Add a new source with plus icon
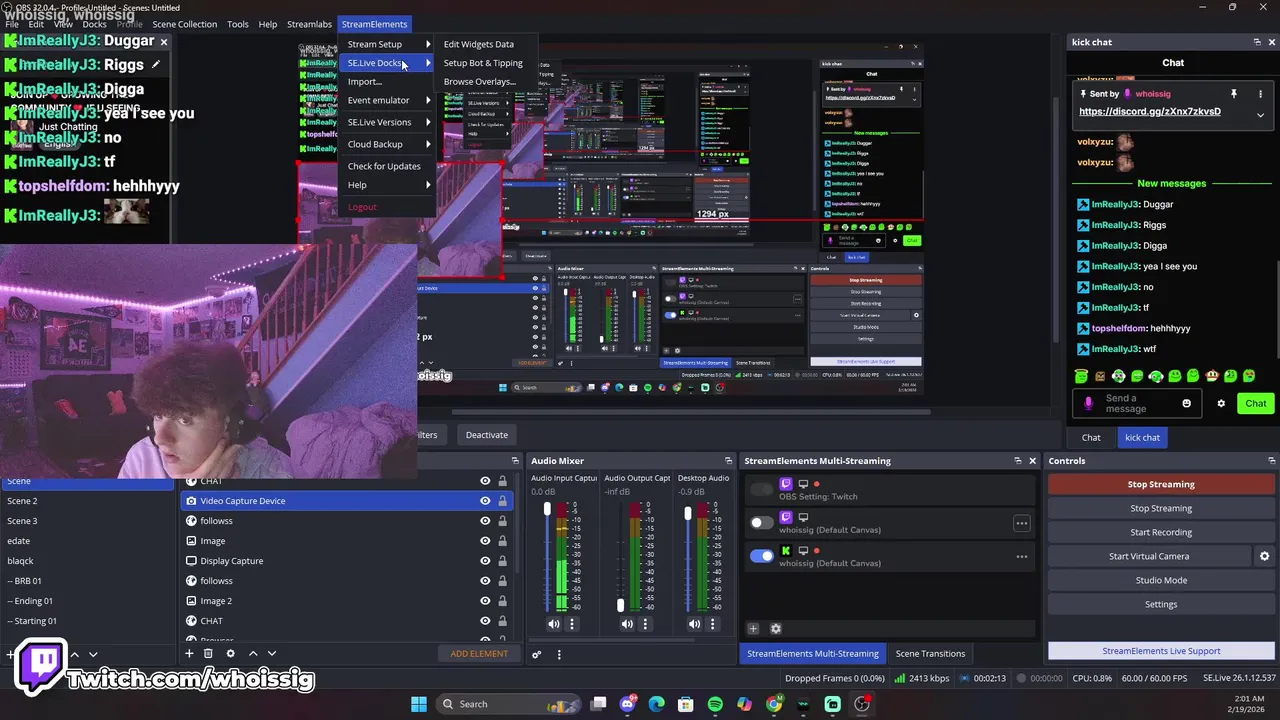Screen dimensions: 1280x720 [189, 653]
